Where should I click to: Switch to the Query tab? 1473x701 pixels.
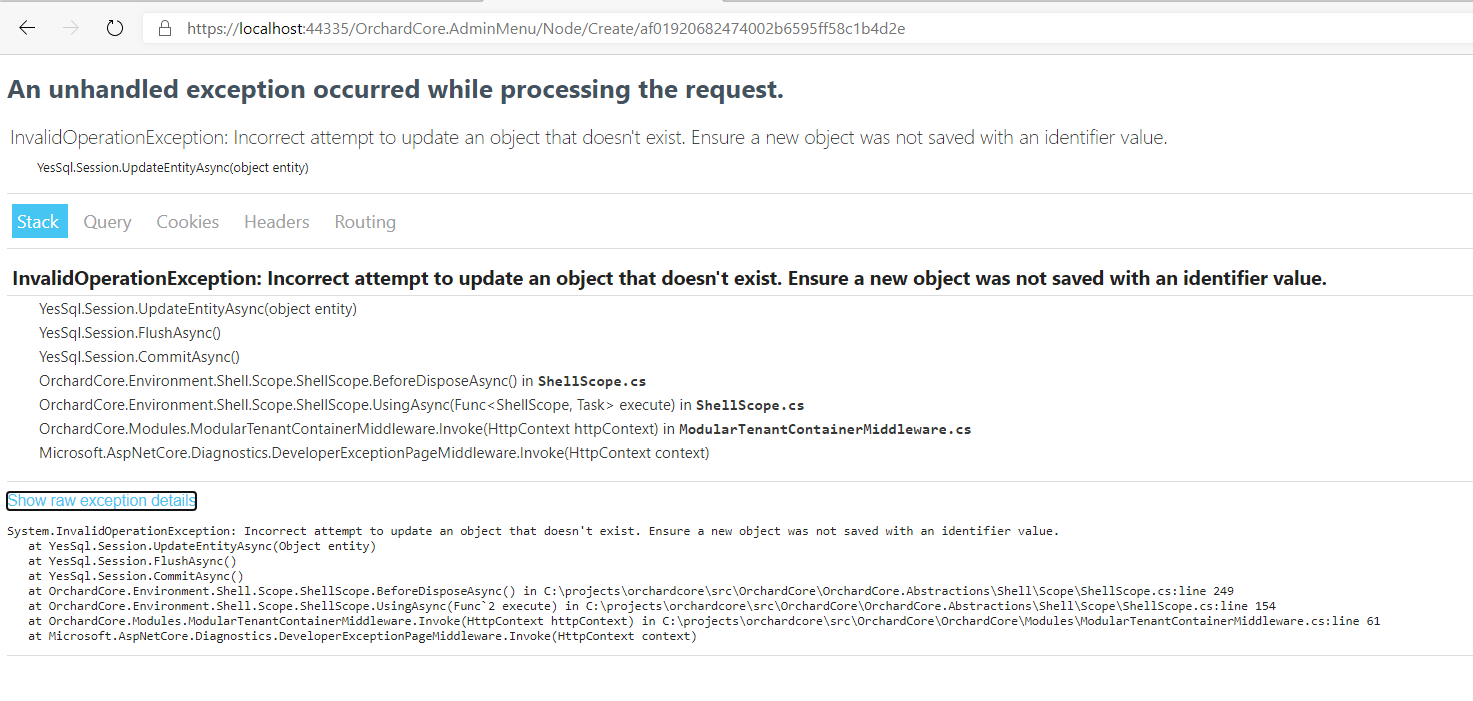107,221
